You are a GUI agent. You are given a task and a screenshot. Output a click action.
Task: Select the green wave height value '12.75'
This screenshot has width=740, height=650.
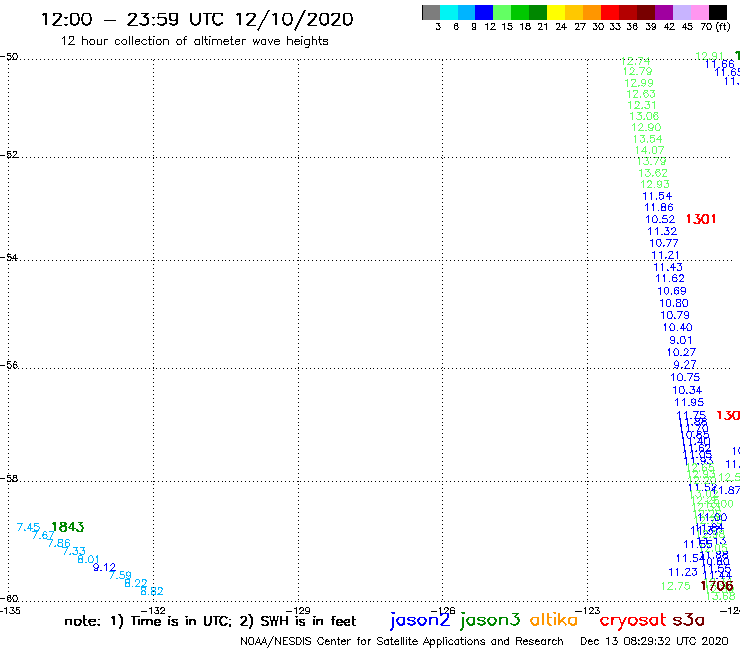[x=675, y=586]
